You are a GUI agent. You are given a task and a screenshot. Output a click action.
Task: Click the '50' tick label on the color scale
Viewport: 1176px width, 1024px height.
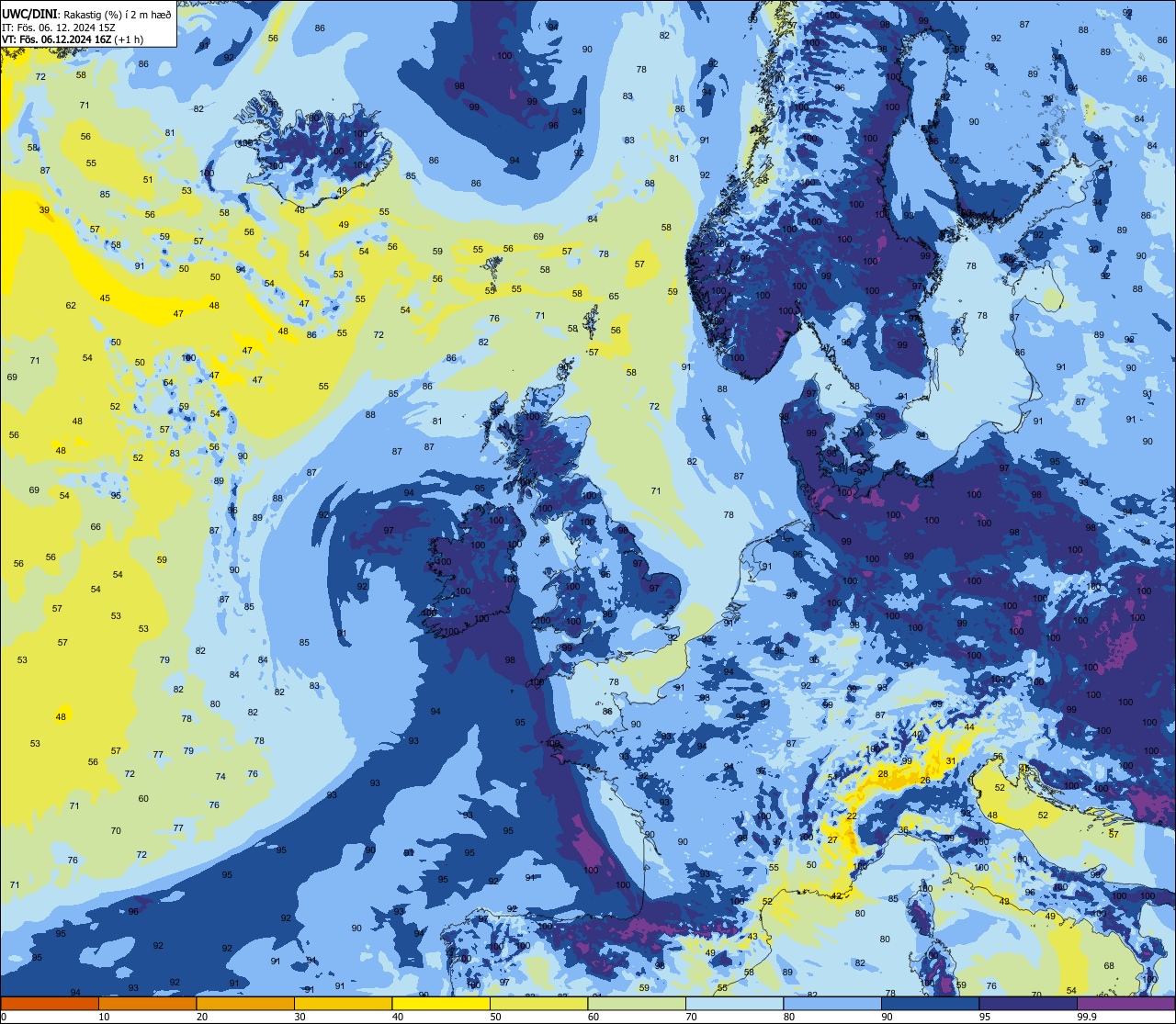point(495,1017)
